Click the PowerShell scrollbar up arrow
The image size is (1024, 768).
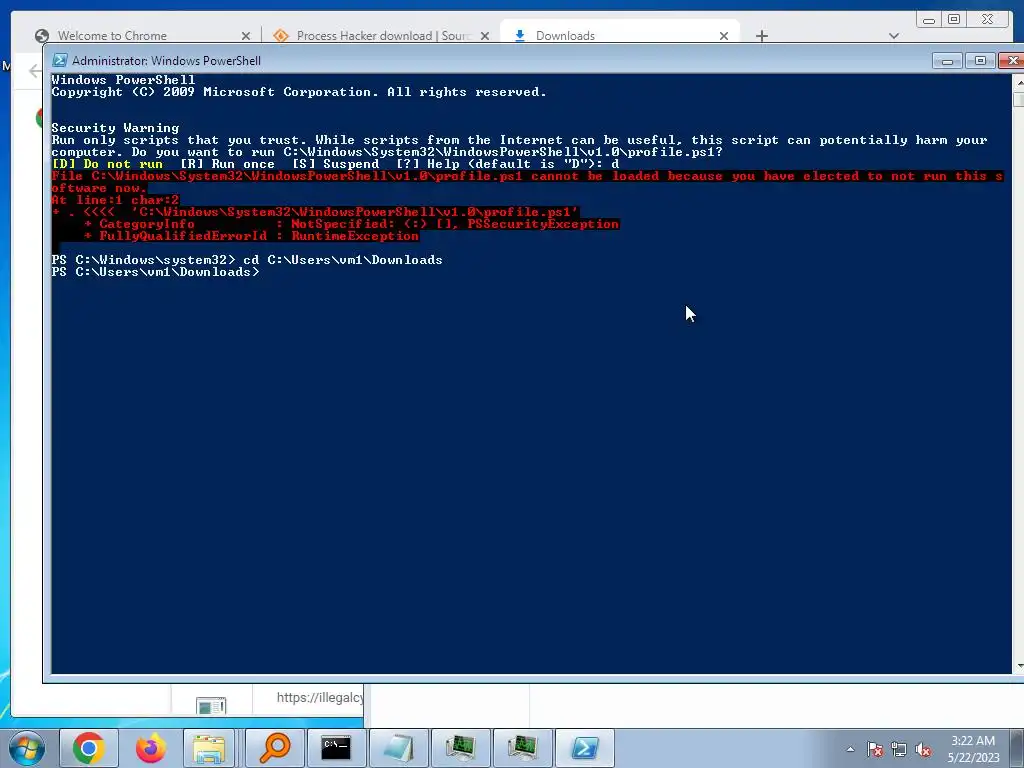tap(1019, 82)
